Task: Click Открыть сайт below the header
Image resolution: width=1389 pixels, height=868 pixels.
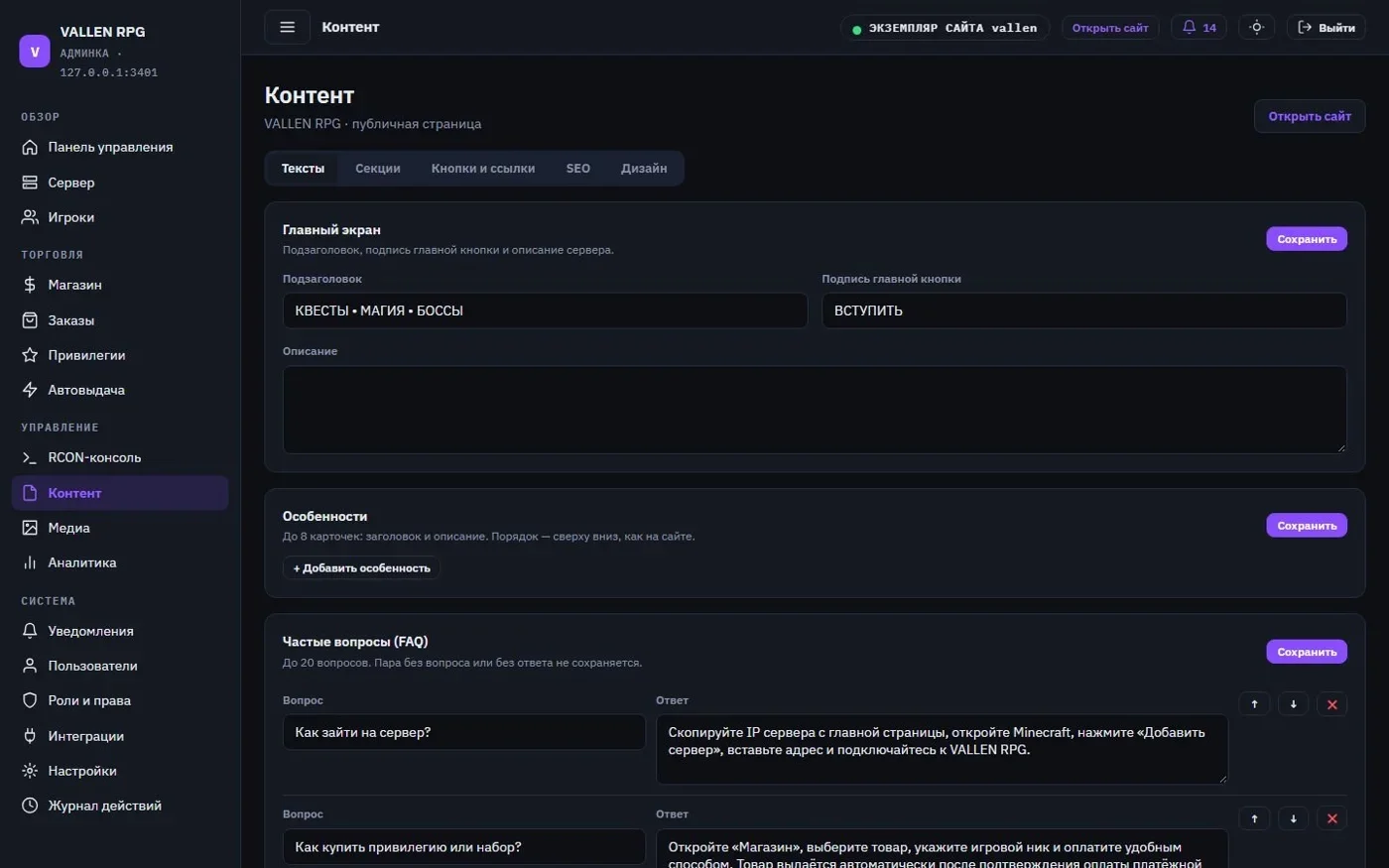Action: pyautogui.click(x=1310, y=116)
